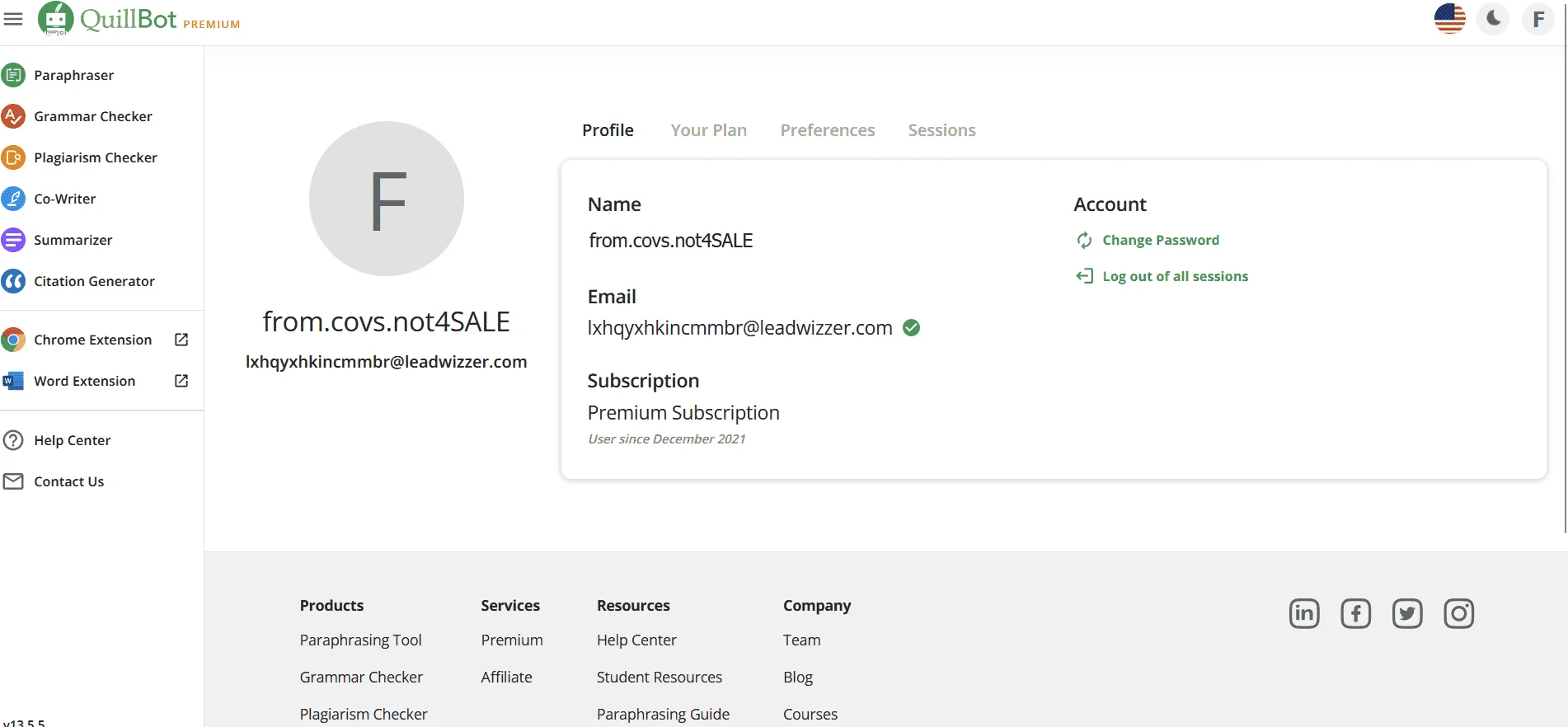Open the Summarizer icon

(12, 240)
